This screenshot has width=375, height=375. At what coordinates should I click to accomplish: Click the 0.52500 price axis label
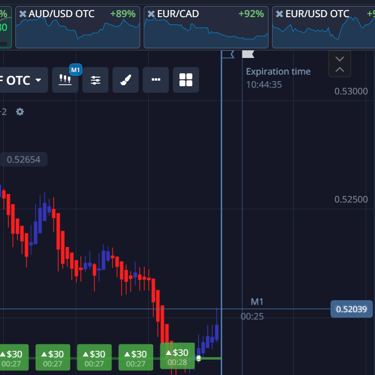coord(351,199)
